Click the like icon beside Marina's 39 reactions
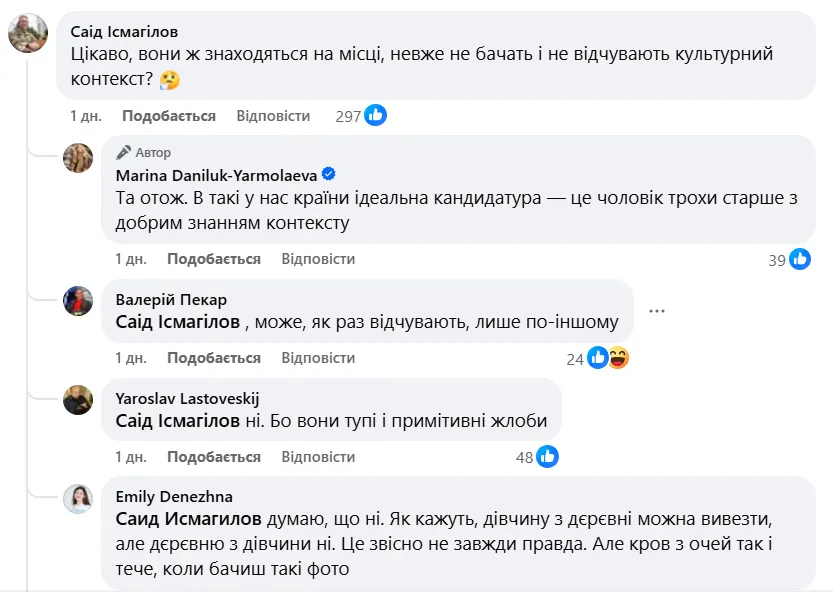Screen dimensions: 833x592 click(799, 258)
